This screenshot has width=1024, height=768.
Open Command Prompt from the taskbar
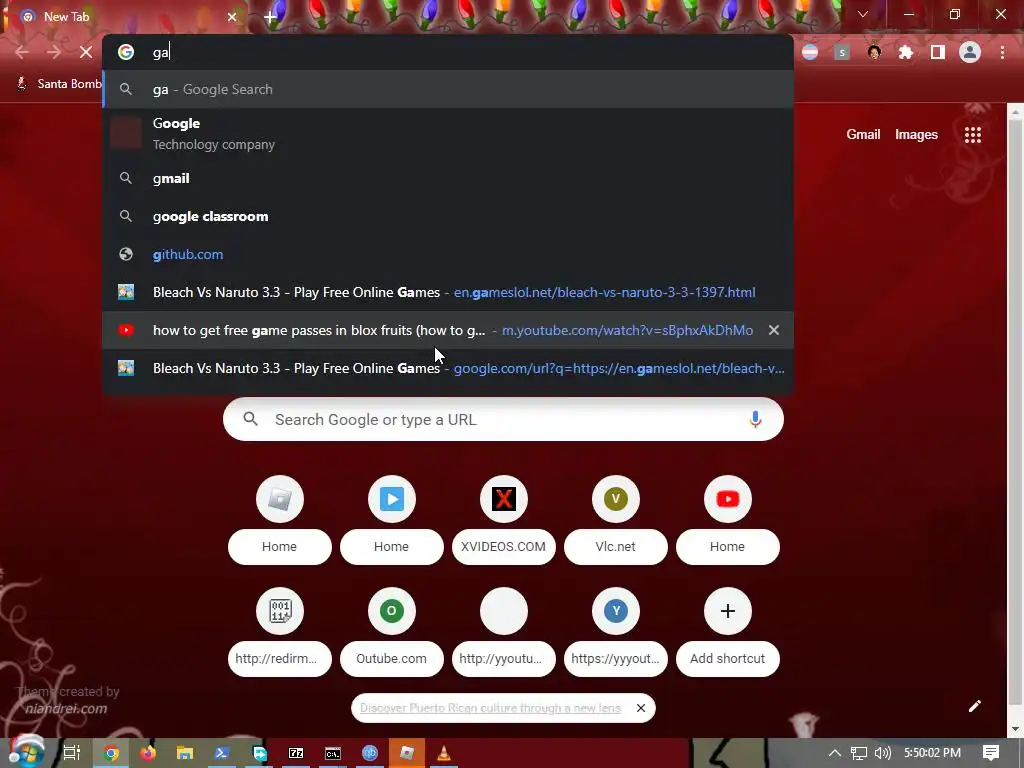[333, 753]
